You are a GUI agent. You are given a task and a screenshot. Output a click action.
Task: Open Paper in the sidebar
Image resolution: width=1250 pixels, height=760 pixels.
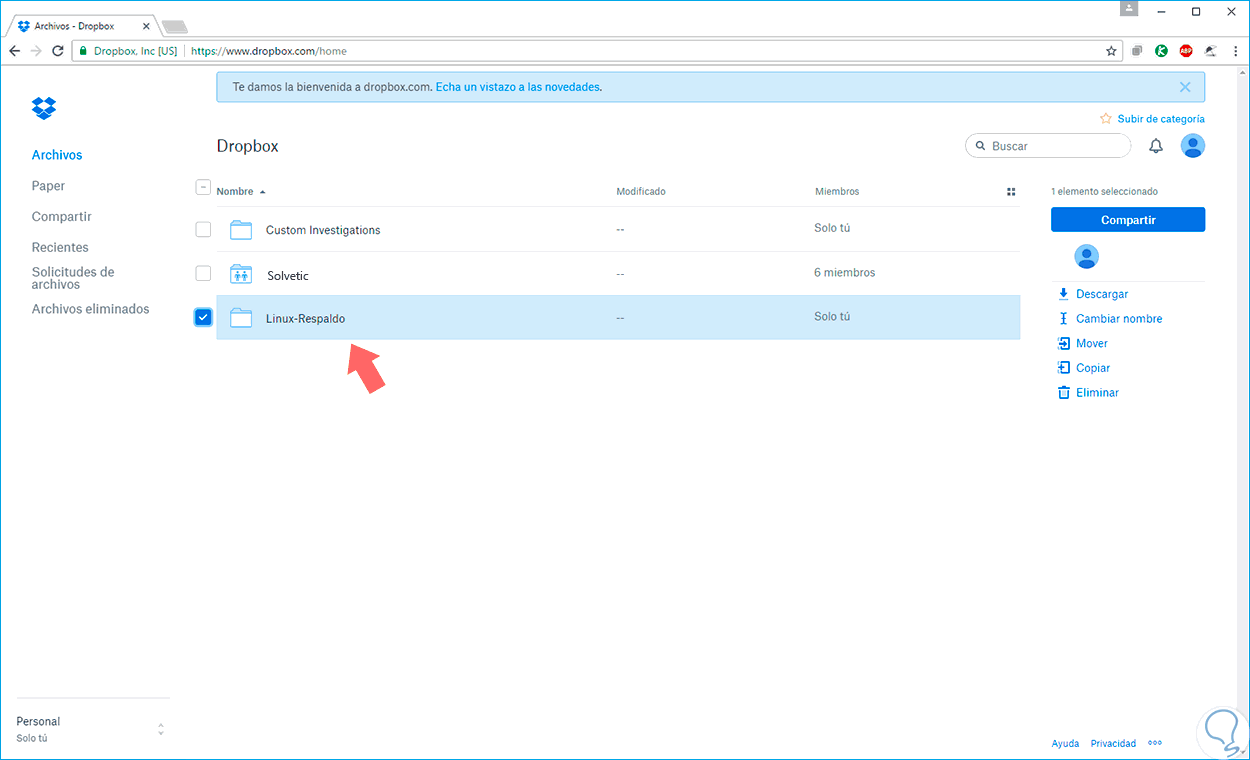[48, 186]
